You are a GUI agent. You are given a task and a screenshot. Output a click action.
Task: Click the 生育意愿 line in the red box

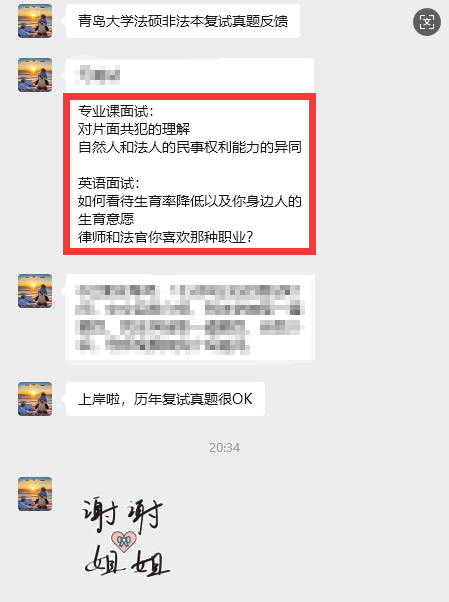pos(106,219)
